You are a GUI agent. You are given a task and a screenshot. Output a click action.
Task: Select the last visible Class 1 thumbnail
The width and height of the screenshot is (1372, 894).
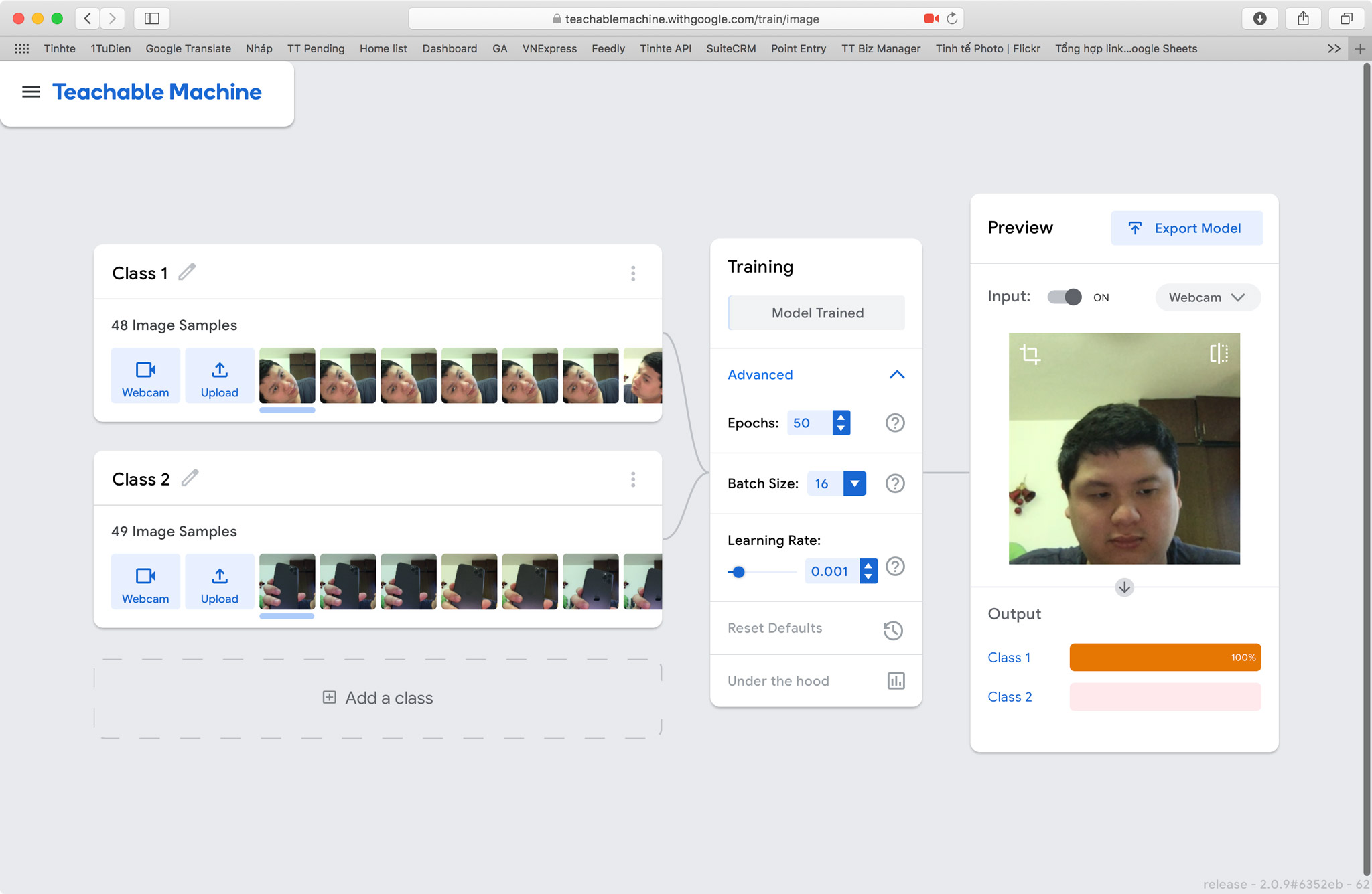(642, 376)
